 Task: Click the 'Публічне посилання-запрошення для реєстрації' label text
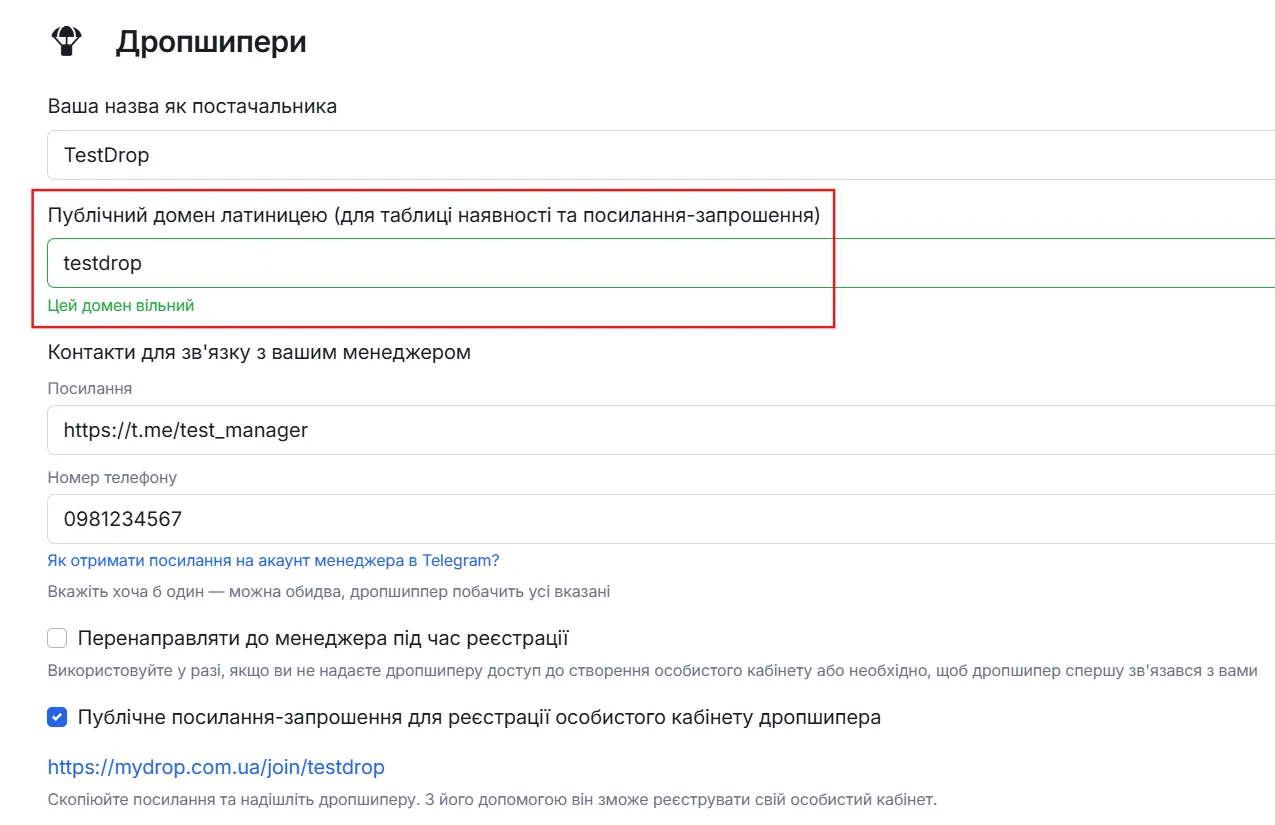click(x=479, y=717)
